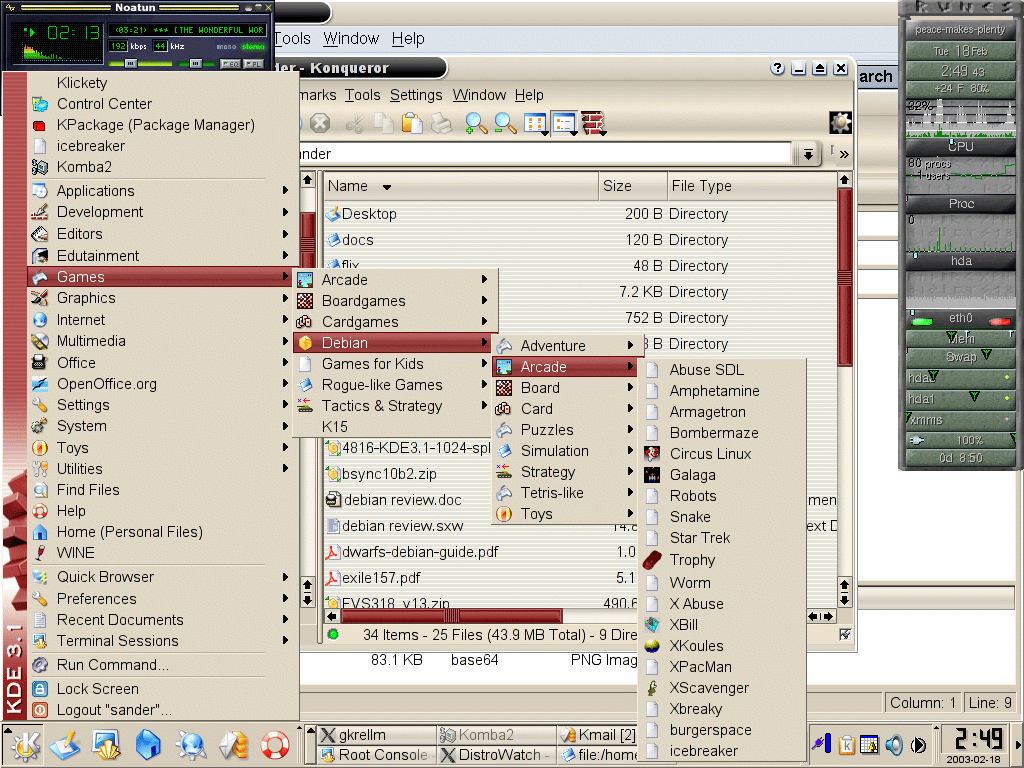Click the digital clock on the panel
Image resolution: width=1024 pixels, height=768 pixels.
pyautogui.click(x=978, y=739)
